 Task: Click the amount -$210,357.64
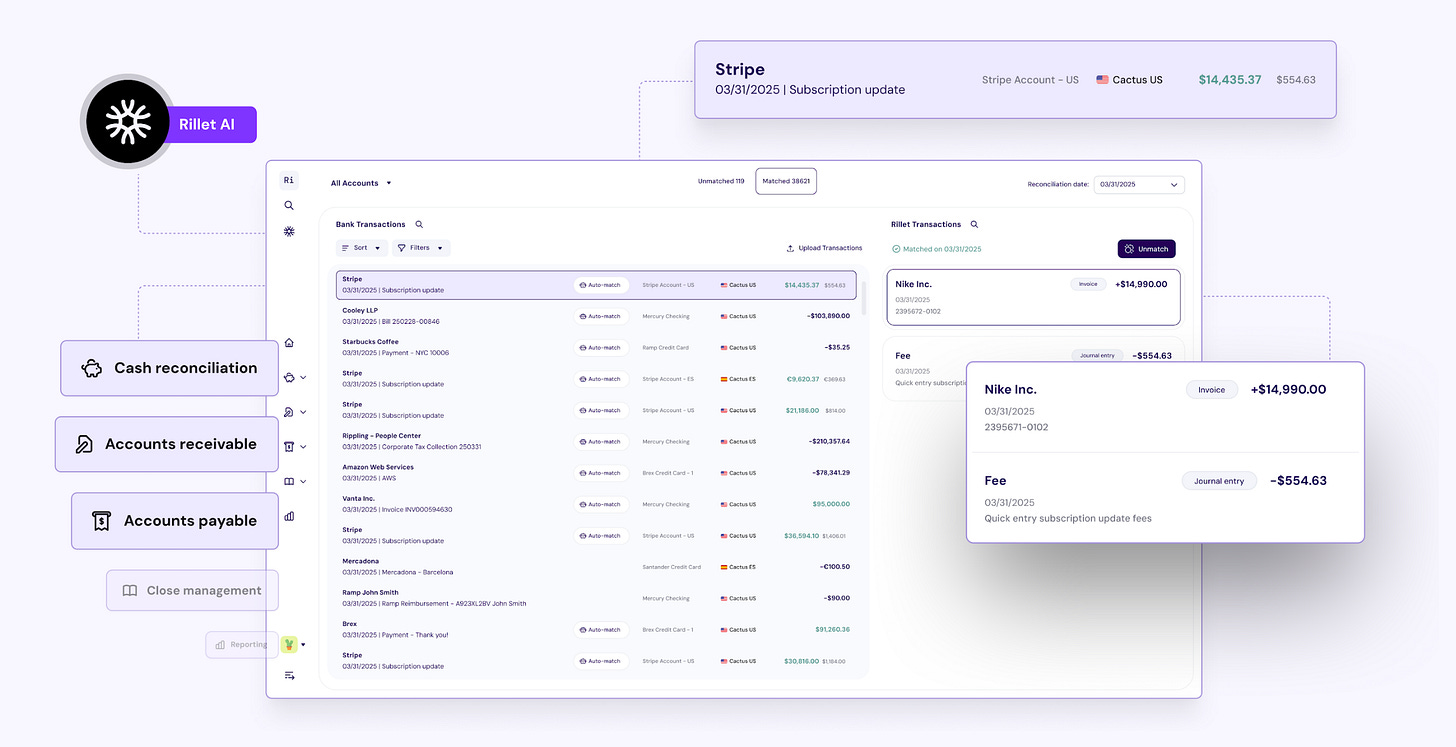point(829,441)
